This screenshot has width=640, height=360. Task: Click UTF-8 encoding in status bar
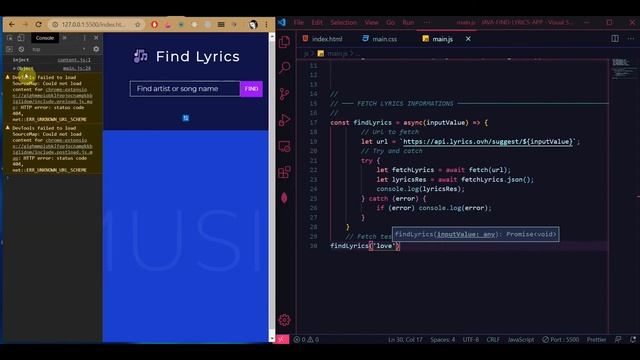point(471,340)
